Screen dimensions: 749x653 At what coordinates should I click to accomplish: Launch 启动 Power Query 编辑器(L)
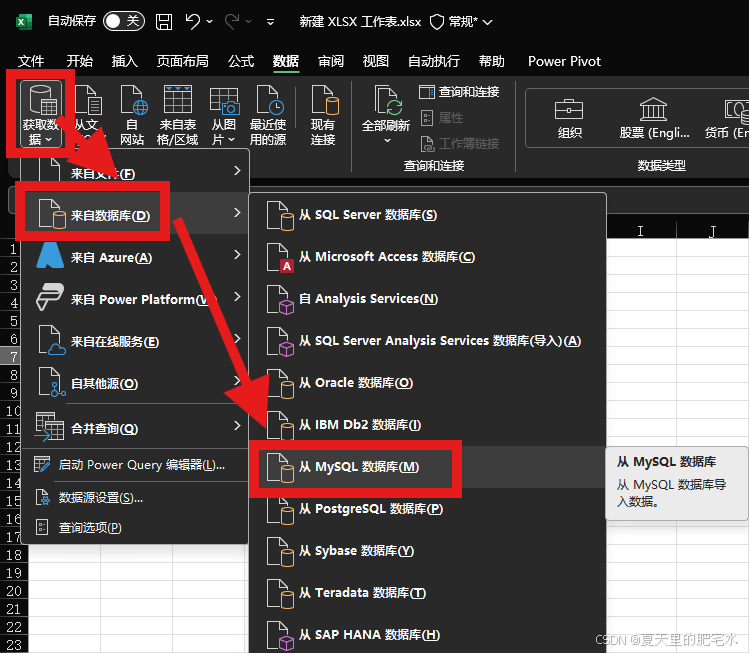pos(135,465)
